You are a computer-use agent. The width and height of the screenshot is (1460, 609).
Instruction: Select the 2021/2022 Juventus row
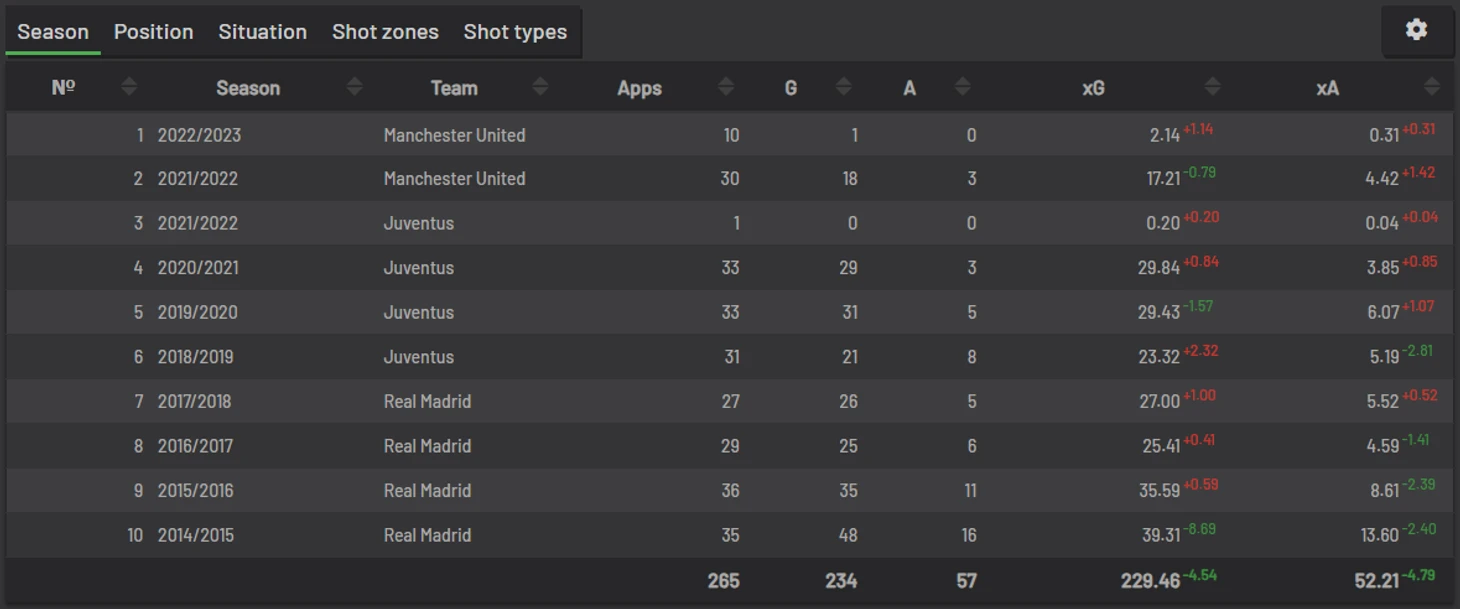(730, 223)
